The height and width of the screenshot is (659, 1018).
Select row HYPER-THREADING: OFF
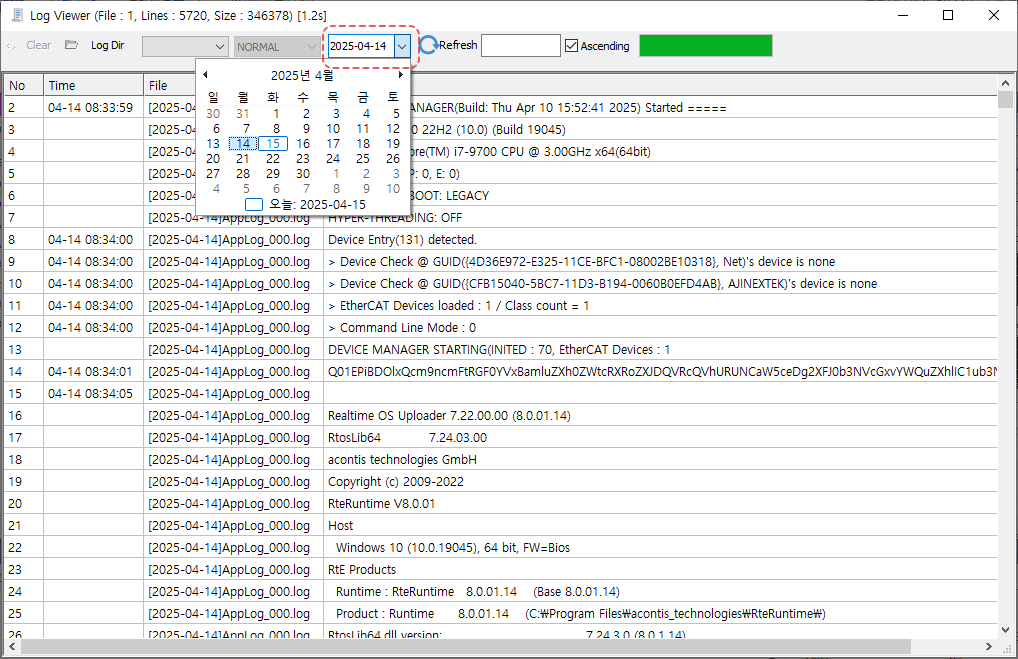(x=501, y=218)
